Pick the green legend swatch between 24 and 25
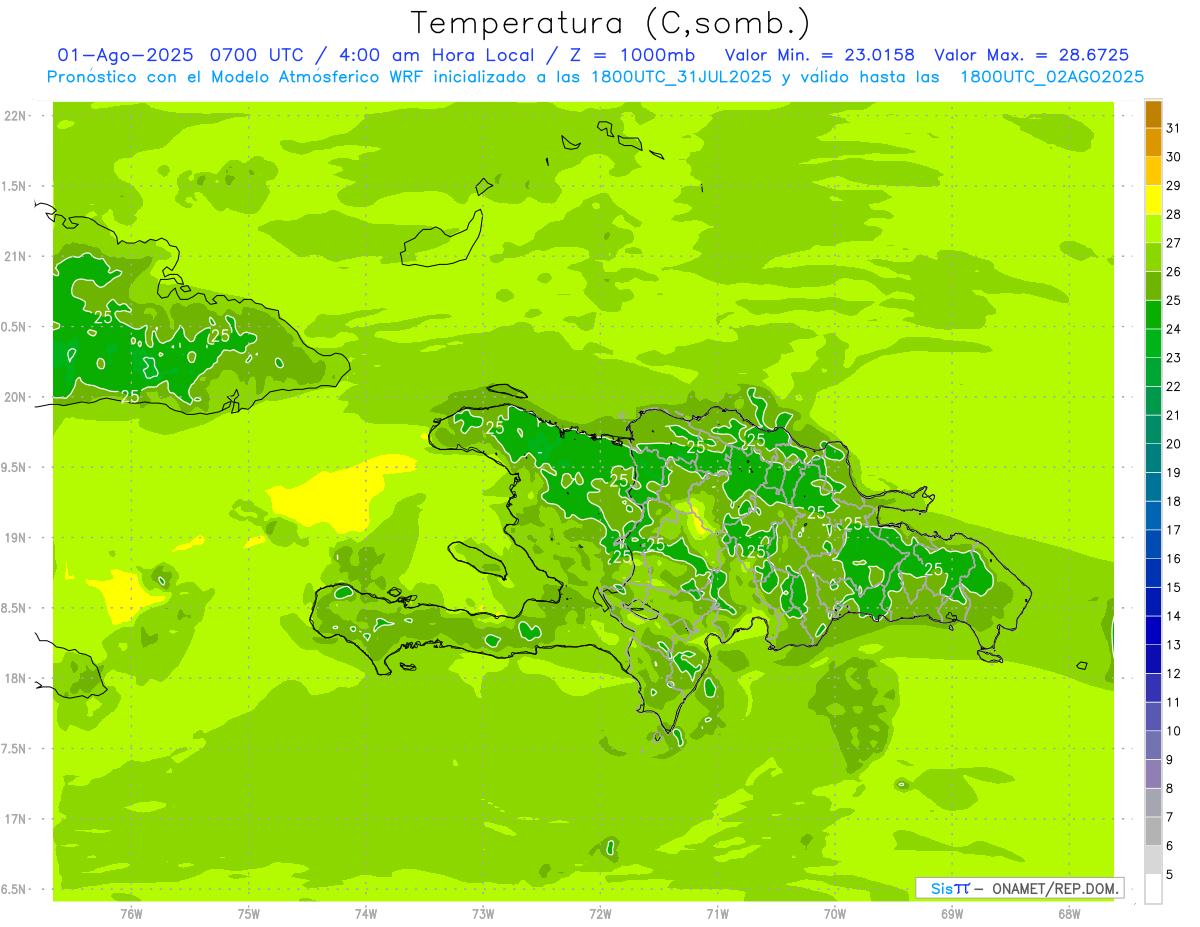Screen dimensions: 1200x927 tap(1153, 315)
